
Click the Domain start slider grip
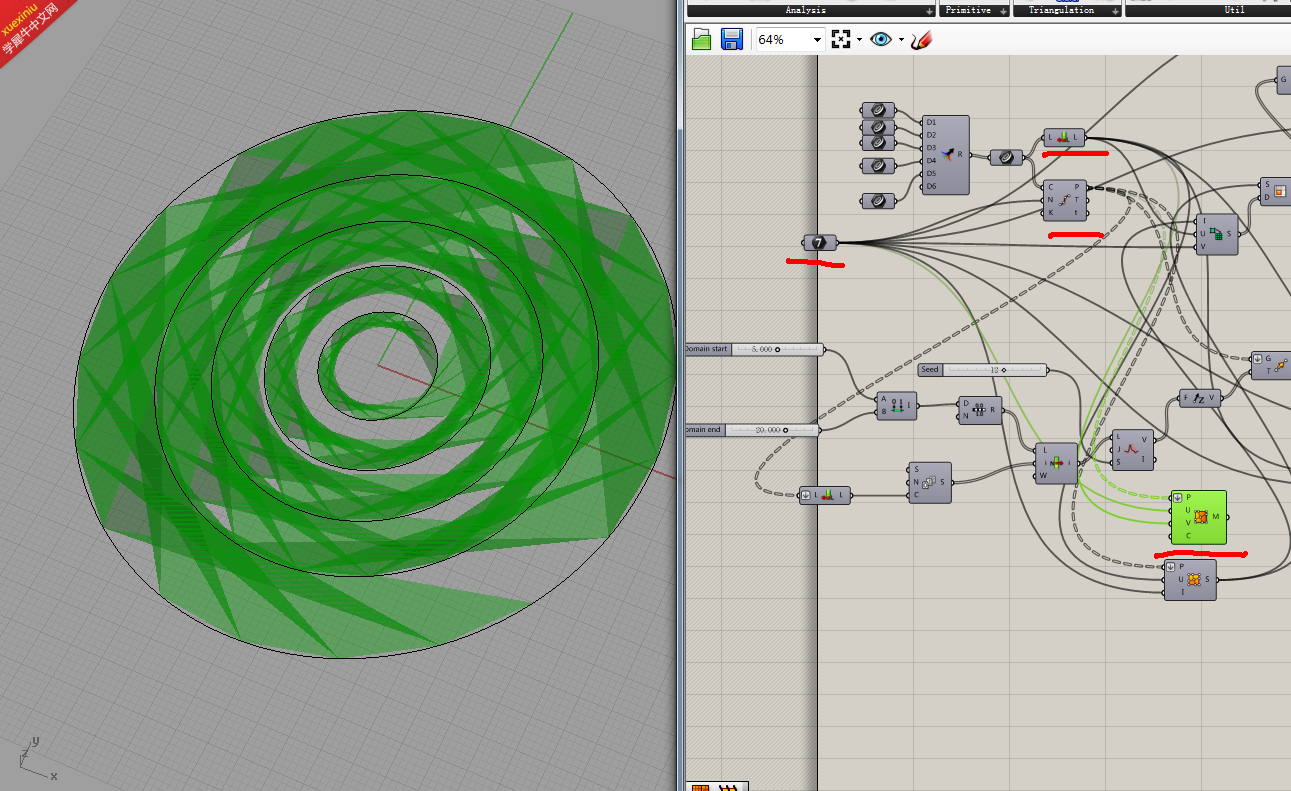pos(778,350)
